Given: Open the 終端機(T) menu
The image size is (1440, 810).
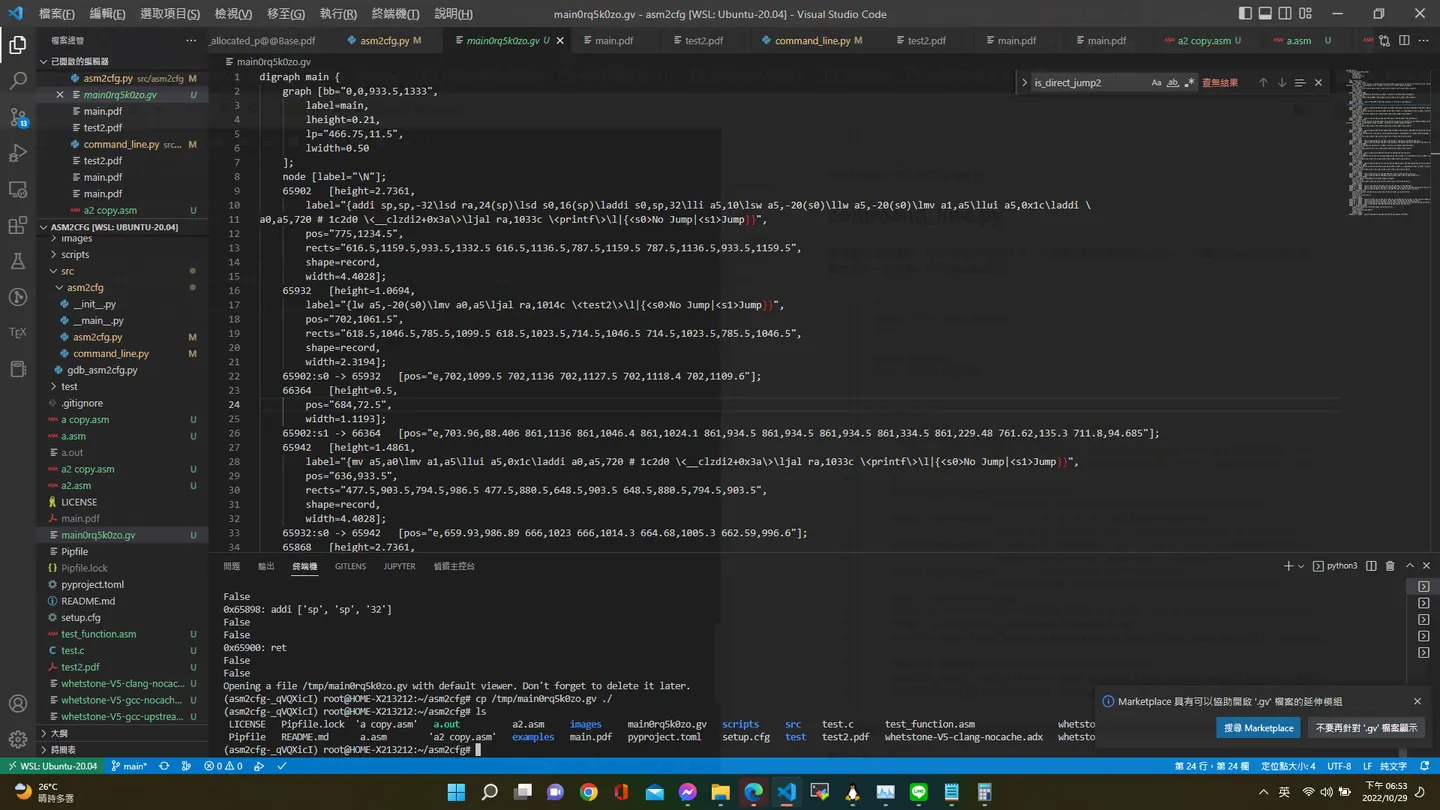Looking at the screenshot, I should (395, 14).
